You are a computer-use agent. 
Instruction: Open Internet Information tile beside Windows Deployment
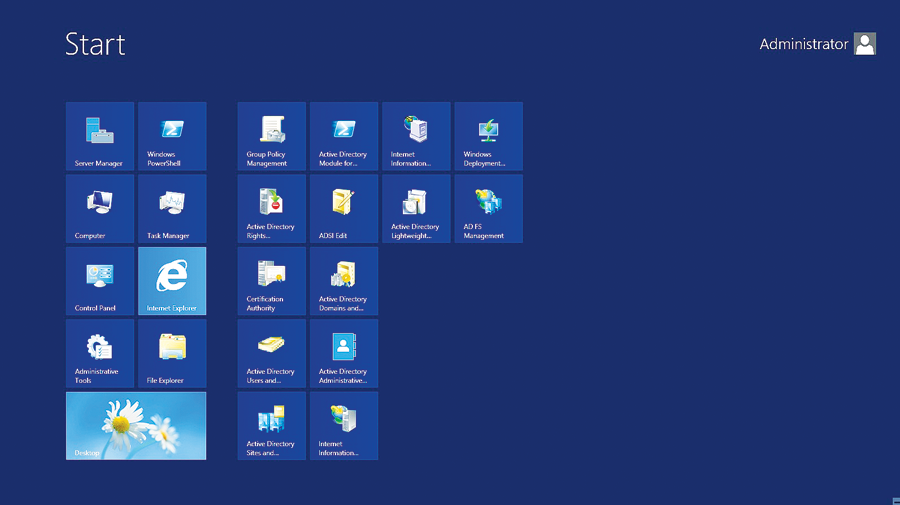416,137
